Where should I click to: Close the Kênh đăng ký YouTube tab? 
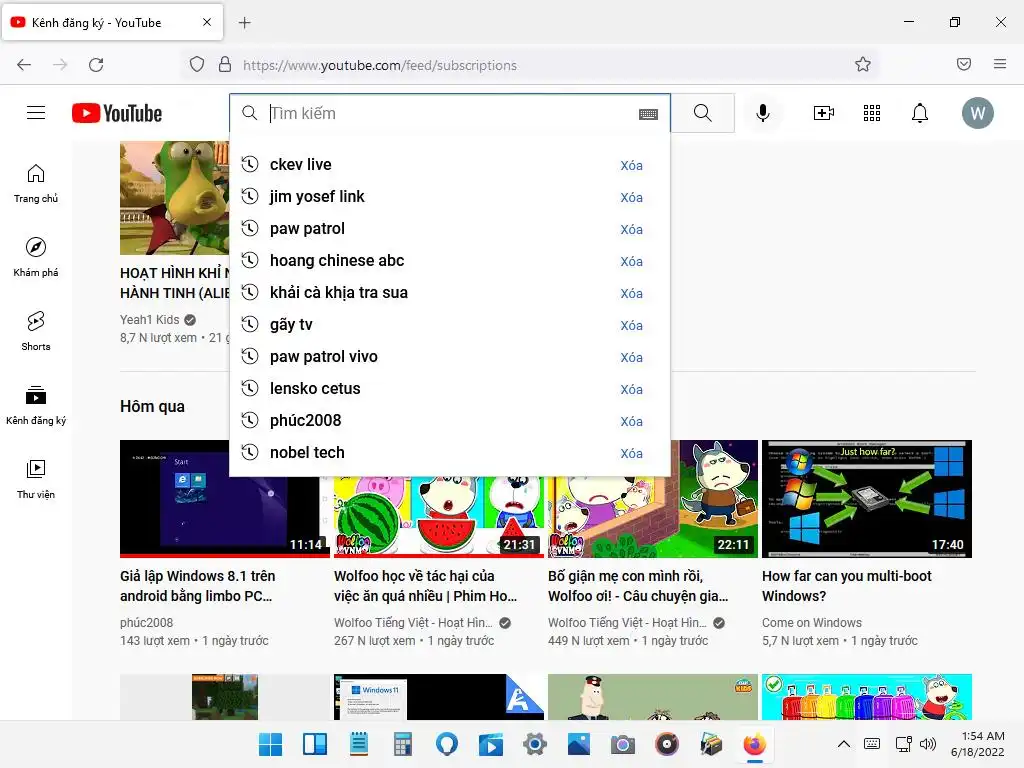coord(207,22)
